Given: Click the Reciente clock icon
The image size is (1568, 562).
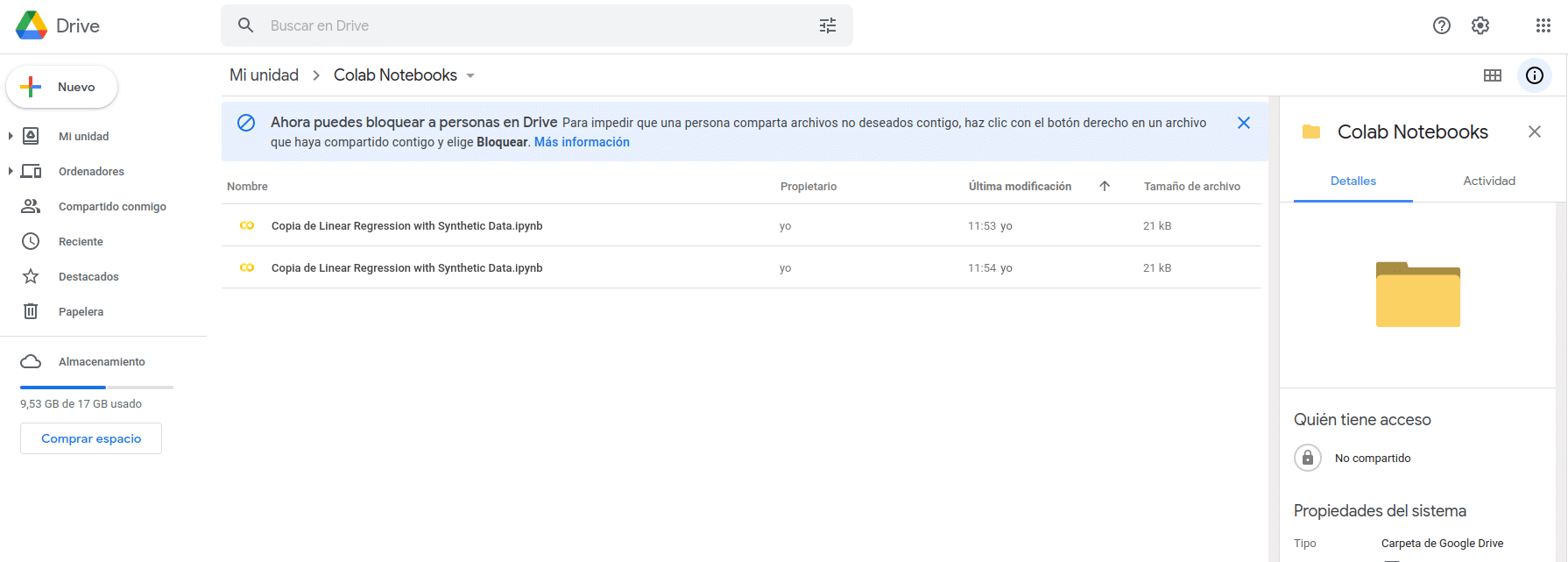Looking at the screenshot, I should click(31, 241).
